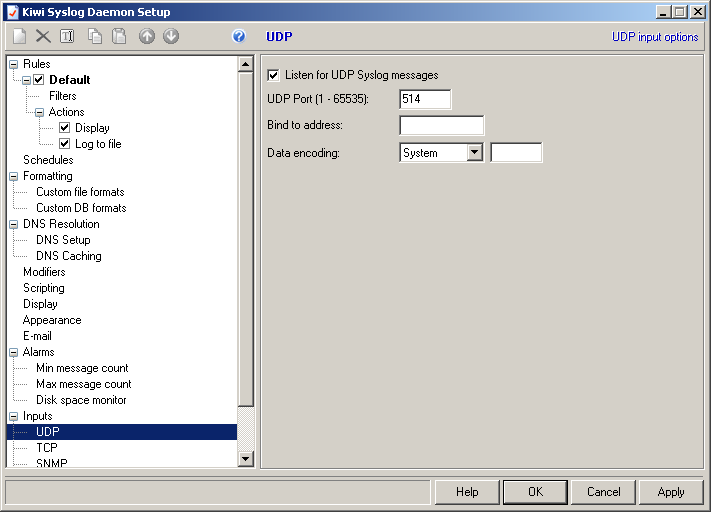Click the New item toolbar icon
Image resolution: width=711 pixels, height=512 pixels.
(19, 36)
